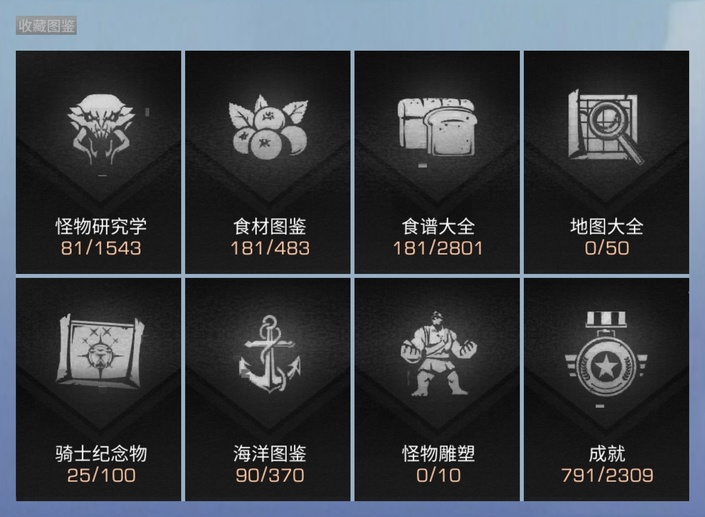Open 成就 card title

click(x=607, y=454)
